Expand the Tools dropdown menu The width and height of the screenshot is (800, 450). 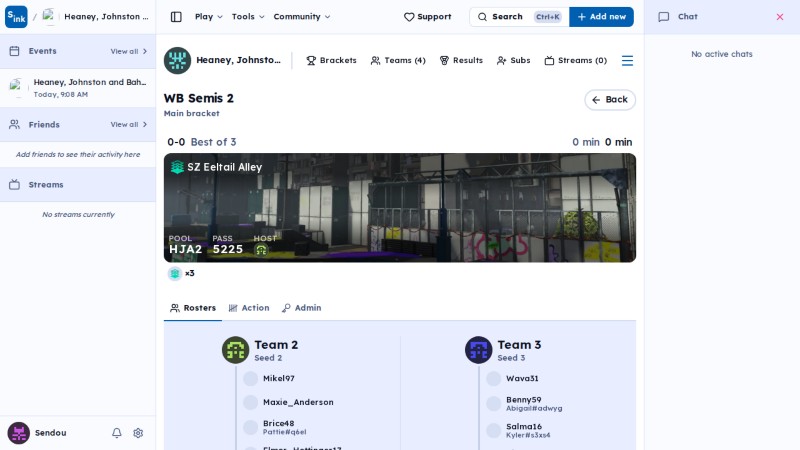(x=248, y=17)
